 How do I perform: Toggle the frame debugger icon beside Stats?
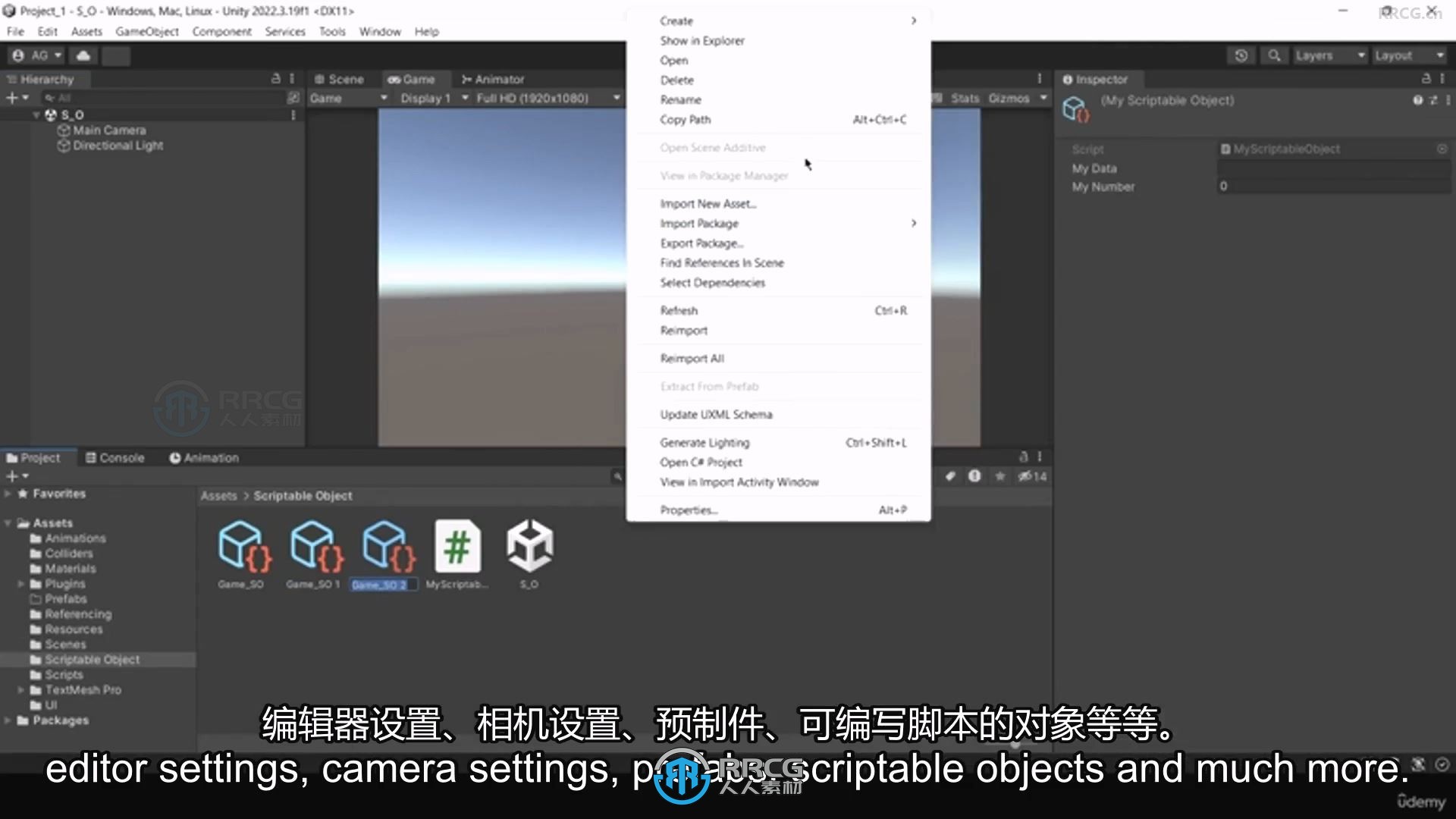937,99
